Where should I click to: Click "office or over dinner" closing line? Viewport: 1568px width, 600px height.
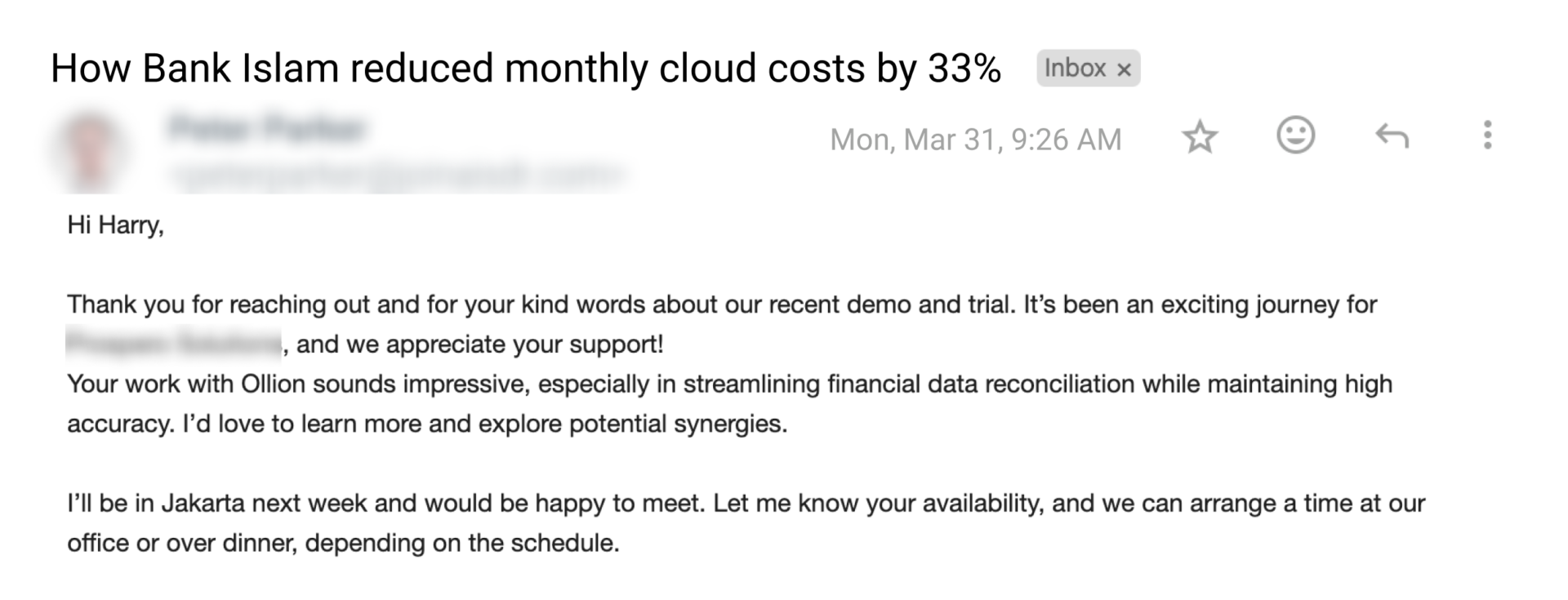click(181, 543)
